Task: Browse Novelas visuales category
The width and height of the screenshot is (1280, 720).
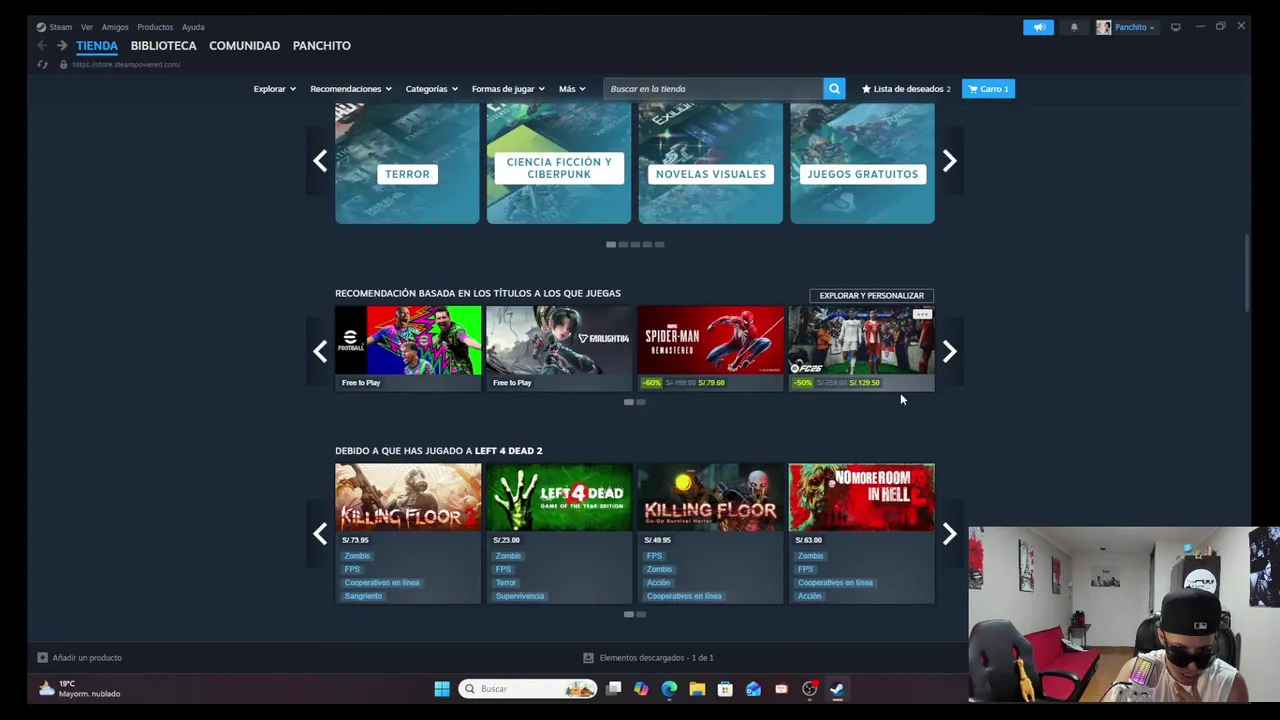Action: tap(711, 164)
